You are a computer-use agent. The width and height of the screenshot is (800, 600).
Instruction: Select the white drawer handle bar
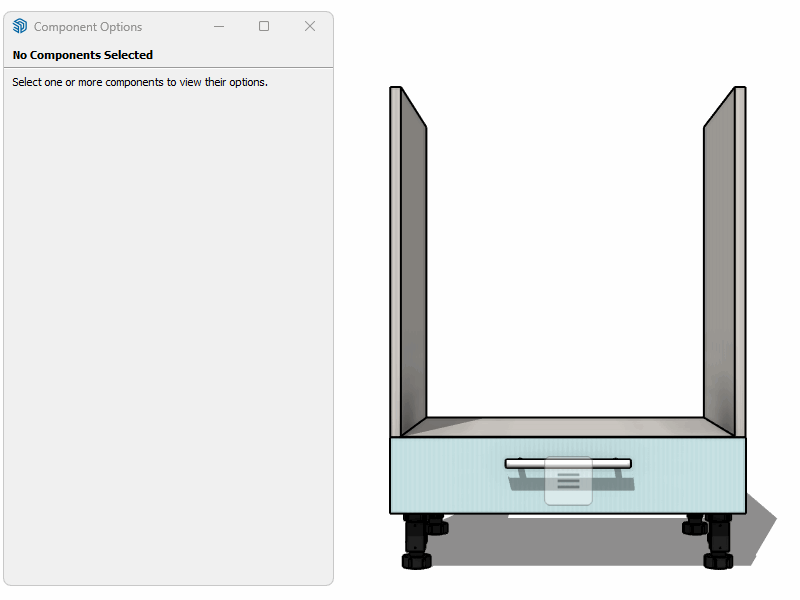(568, 463)
